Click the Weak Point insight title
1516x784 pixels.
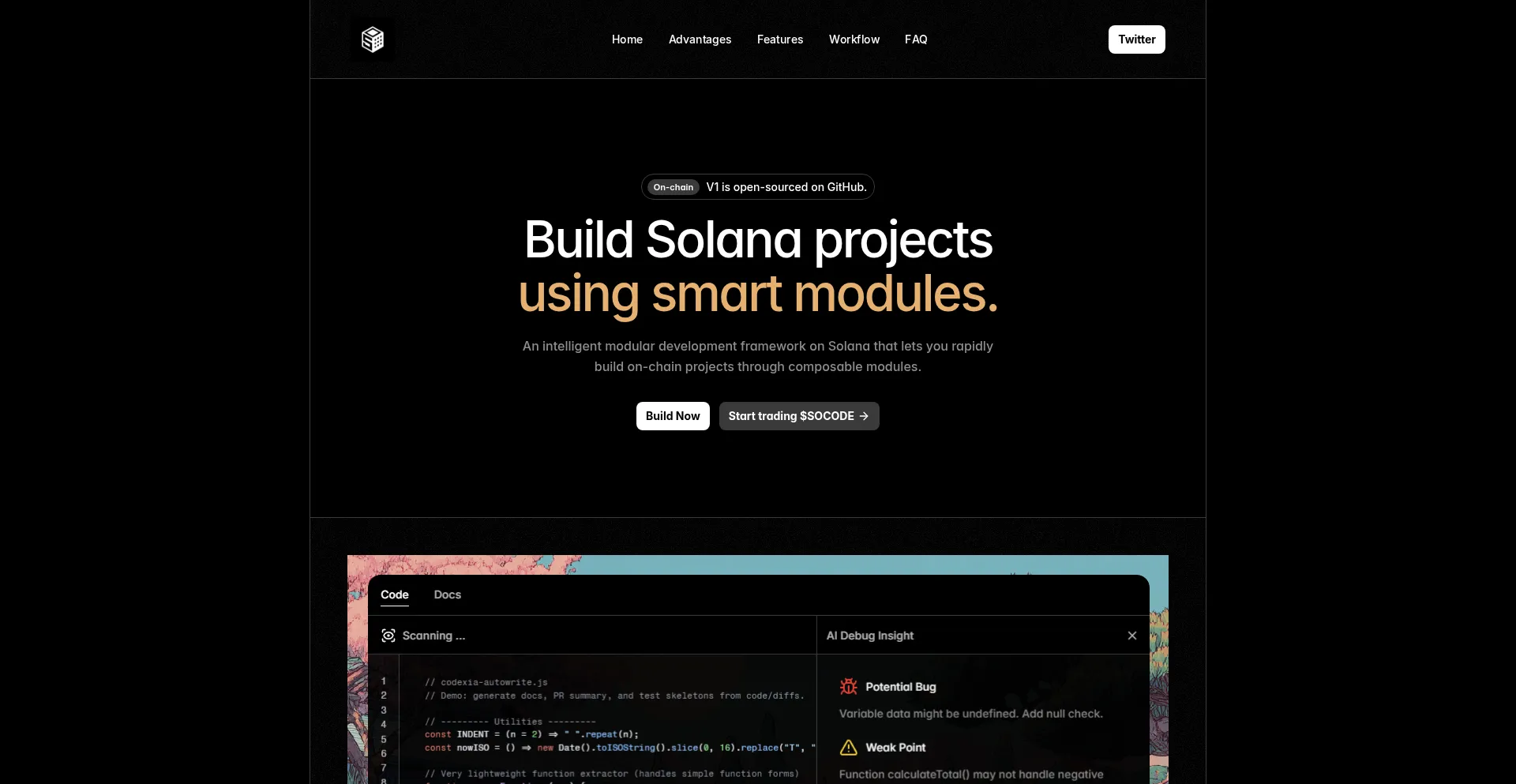tap(895, 748)
